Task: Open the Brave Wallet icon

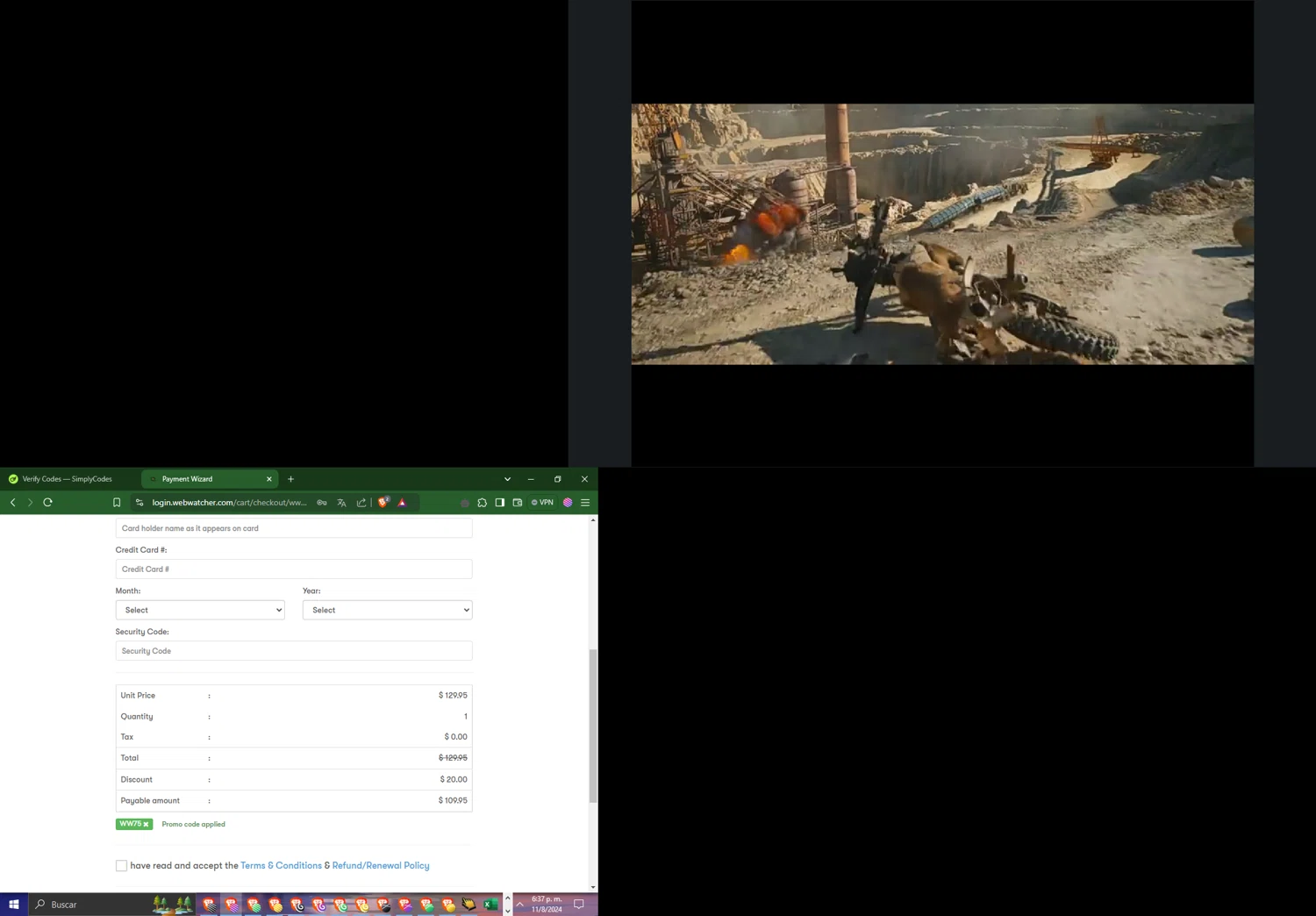Action: 518,503
